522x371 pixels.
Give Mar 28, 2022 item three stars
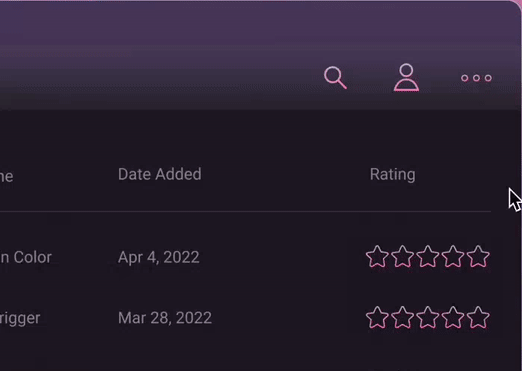[x=428, y=317]
